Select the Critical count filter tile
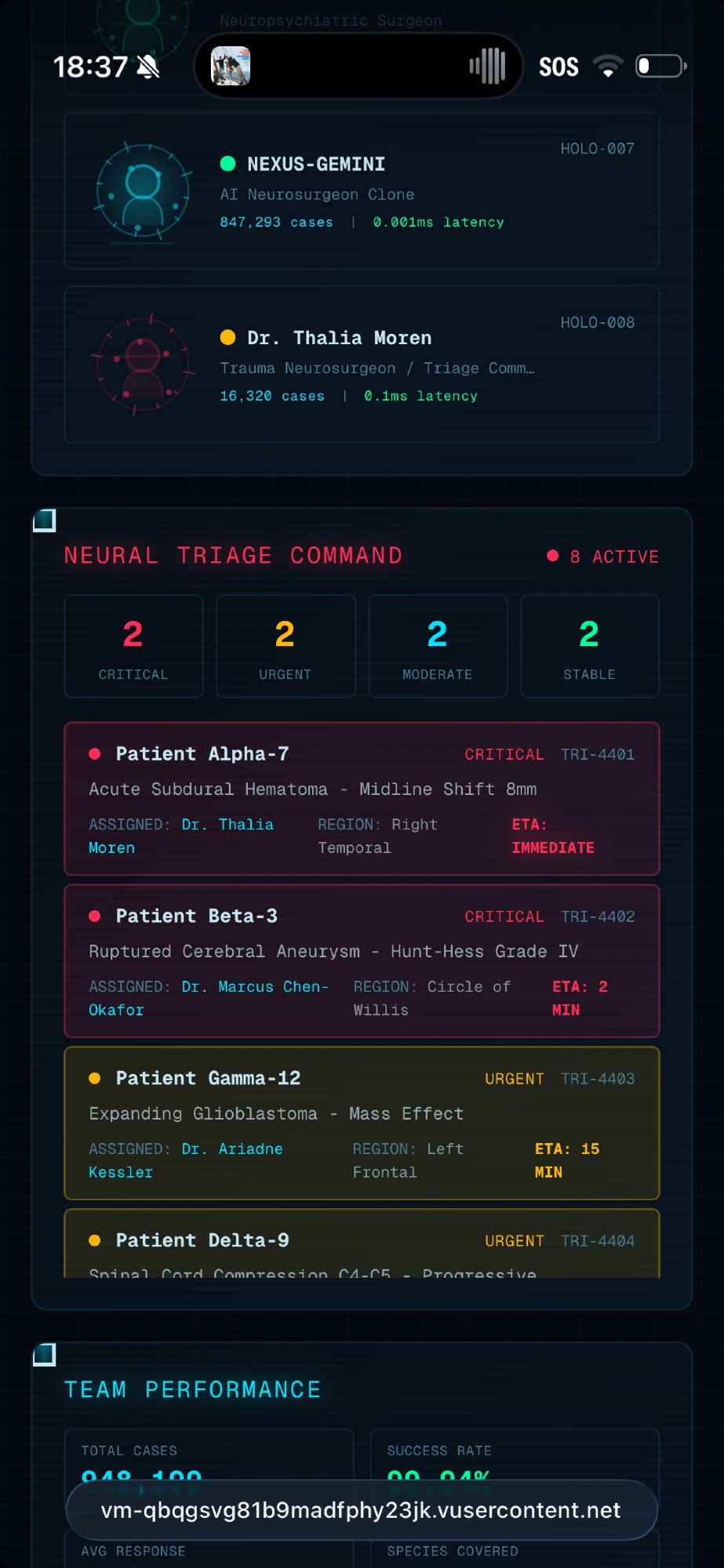Screen dimensions: 724x1568 133,646
